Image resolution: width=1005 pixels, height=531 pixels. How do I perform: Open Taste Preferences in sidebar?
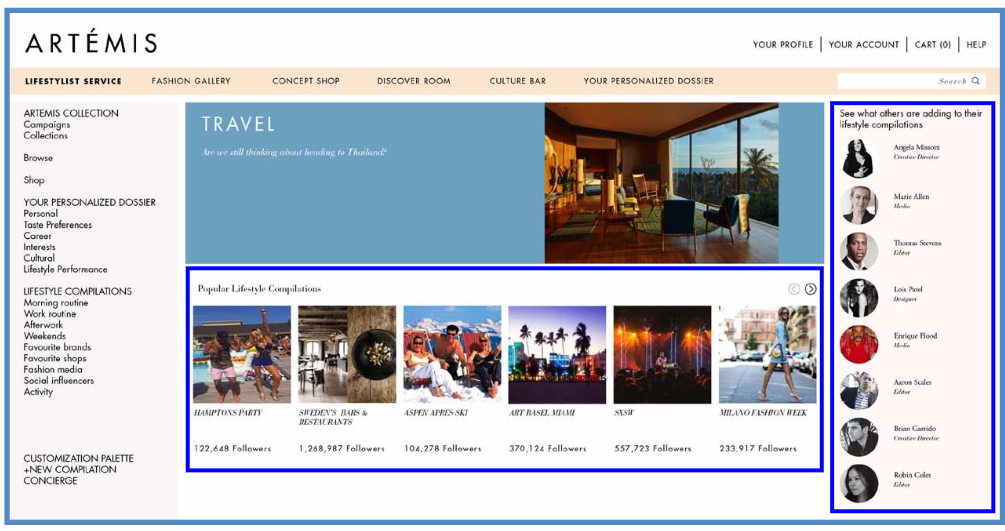58,224
